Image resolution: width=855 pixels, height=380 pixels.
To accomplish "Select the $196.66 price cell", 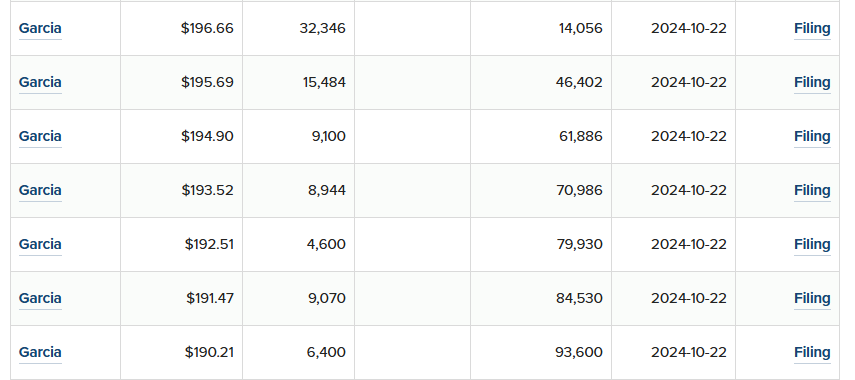I will [x=182, y=28].
